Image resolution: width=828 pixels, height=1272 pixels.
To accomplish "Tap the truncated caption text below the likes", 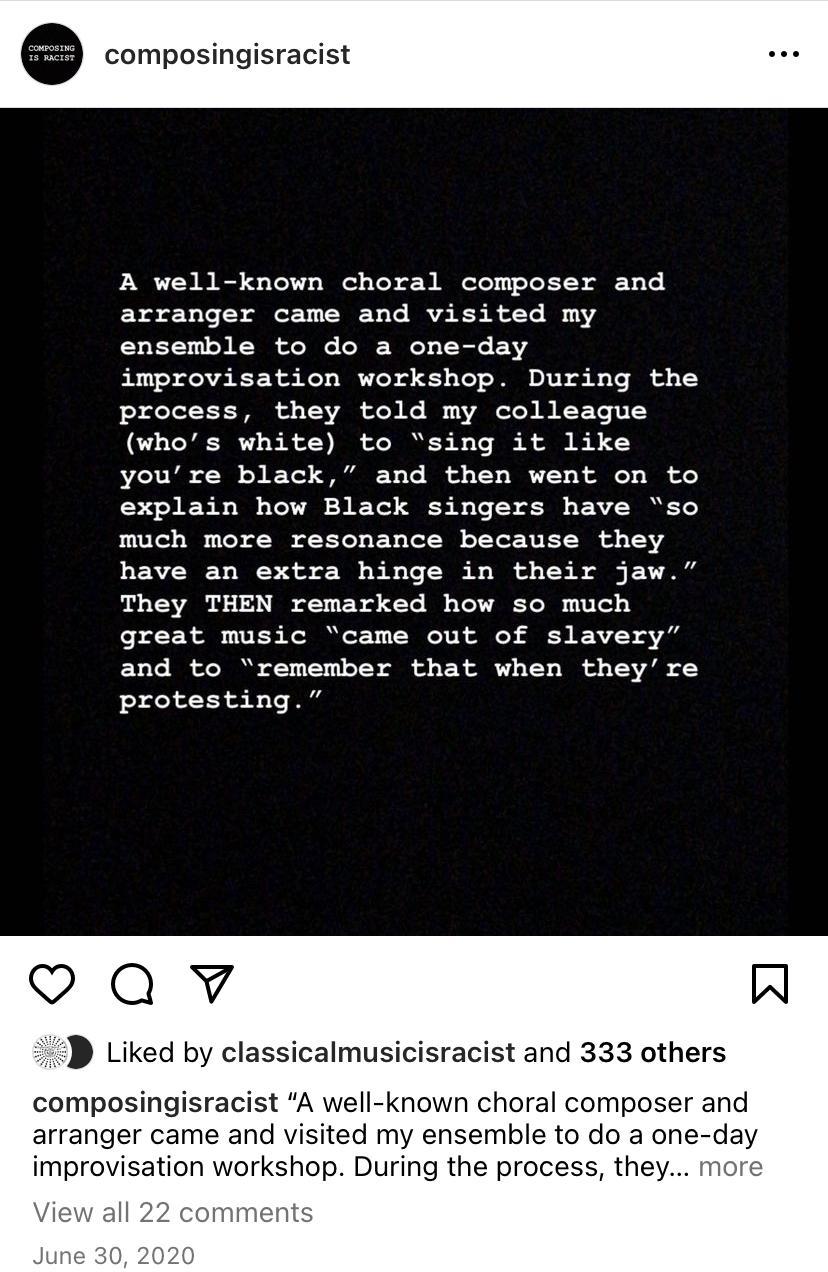I will (396, 1135).
